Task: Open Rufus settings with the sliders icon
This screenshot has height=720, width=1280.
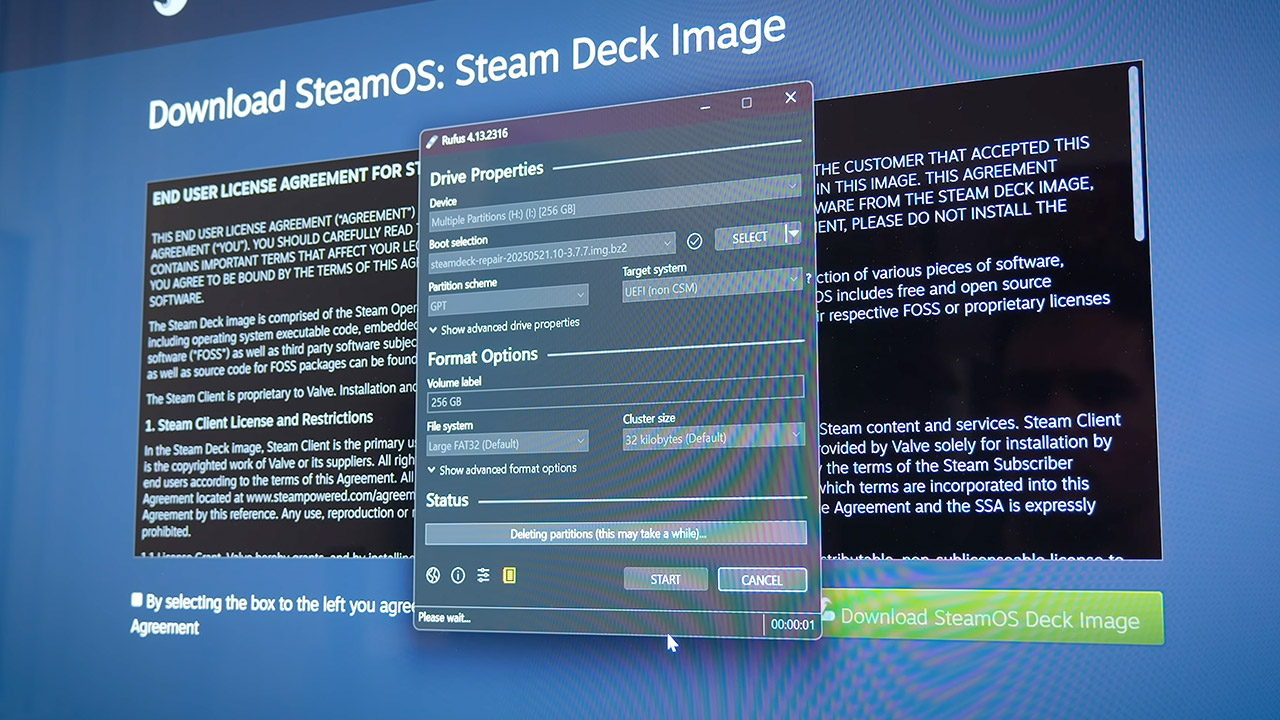Action: coord(483,575)
